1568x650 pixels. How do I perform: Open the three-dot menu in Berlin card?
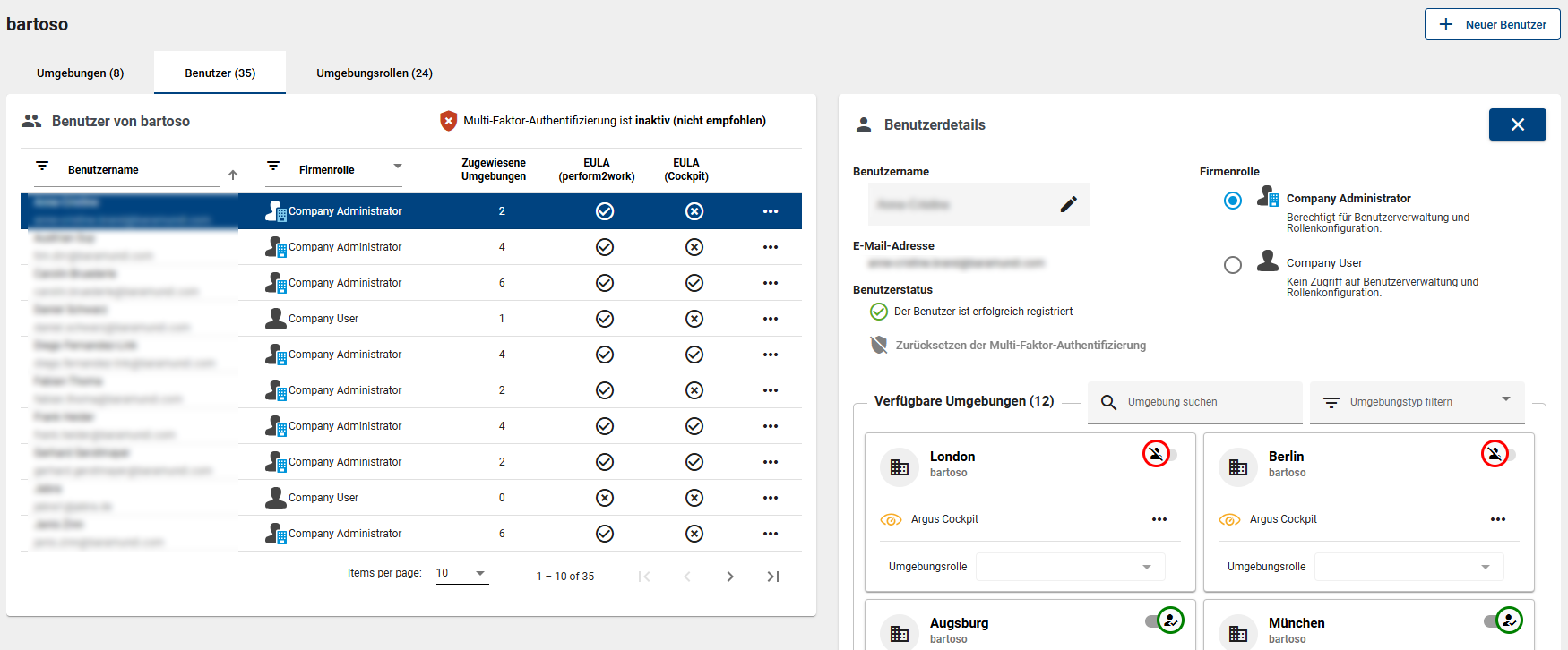coord(1497,519)
